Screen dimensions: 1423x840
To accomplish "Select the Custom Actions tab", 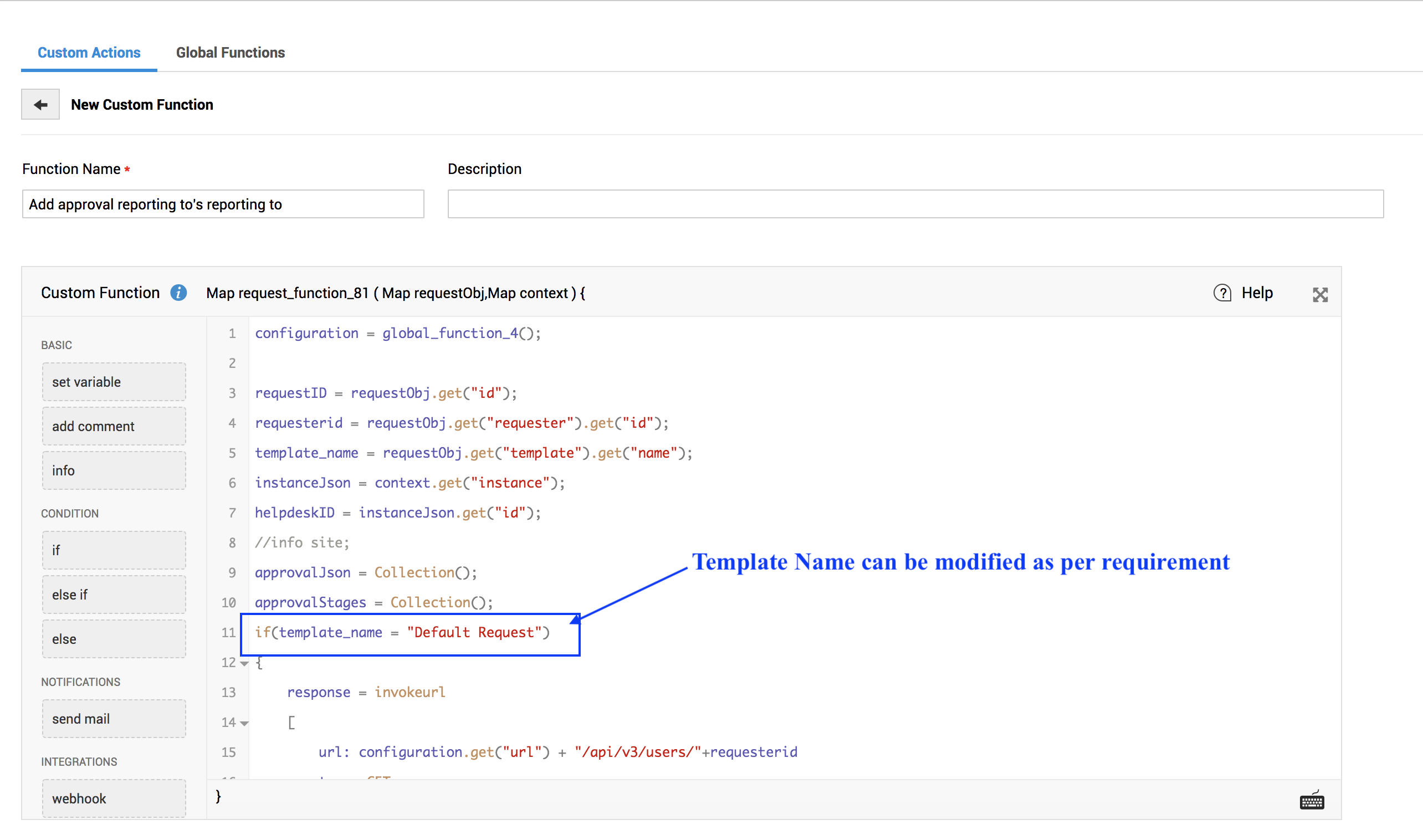I will pos(89,53).
